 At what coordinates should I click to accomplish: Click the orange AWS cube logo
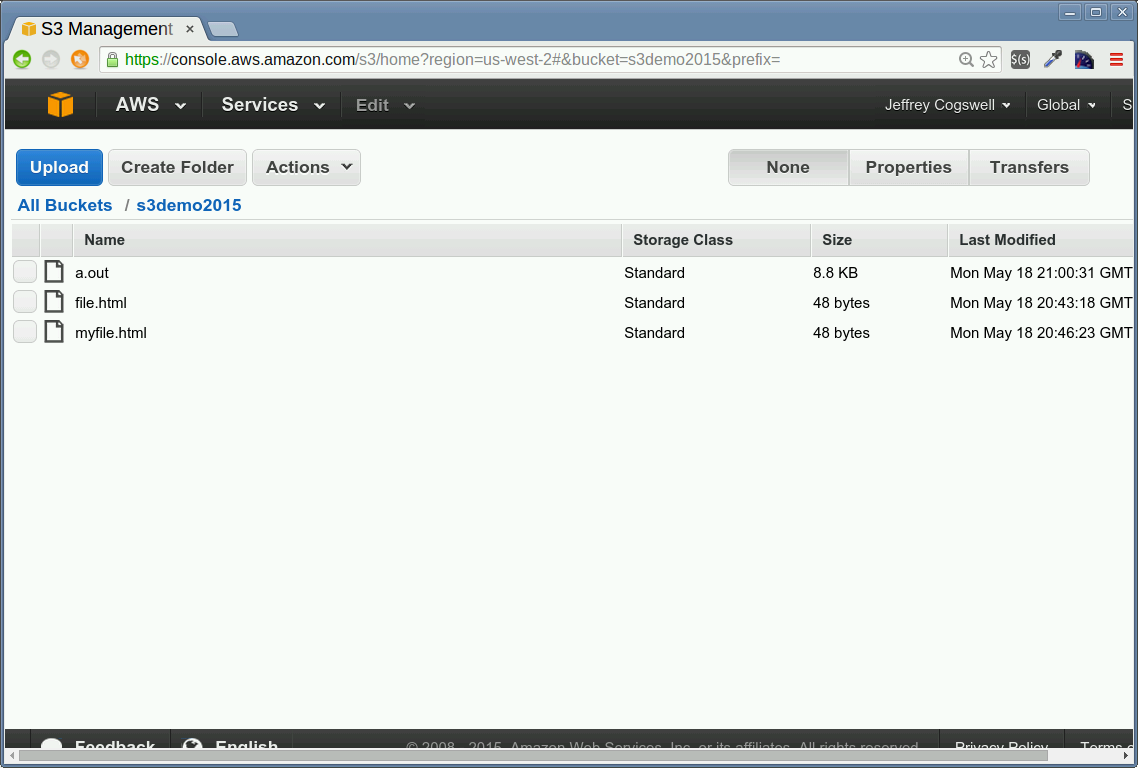pyautogui.click(x=60, y=104)
